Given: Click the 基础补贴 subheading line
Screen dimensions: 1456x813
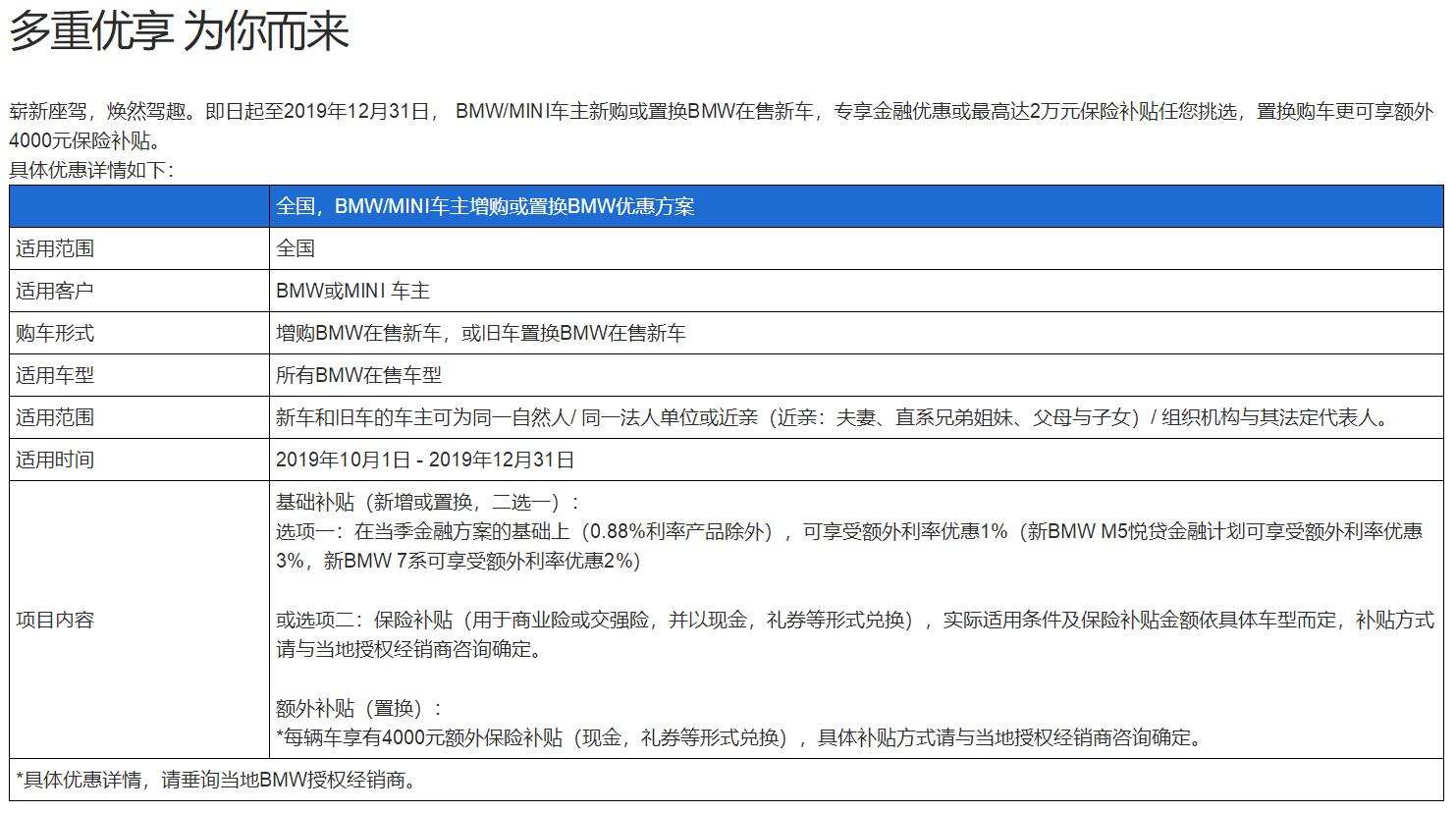Looking at the screenshot, I should point(428,502).
